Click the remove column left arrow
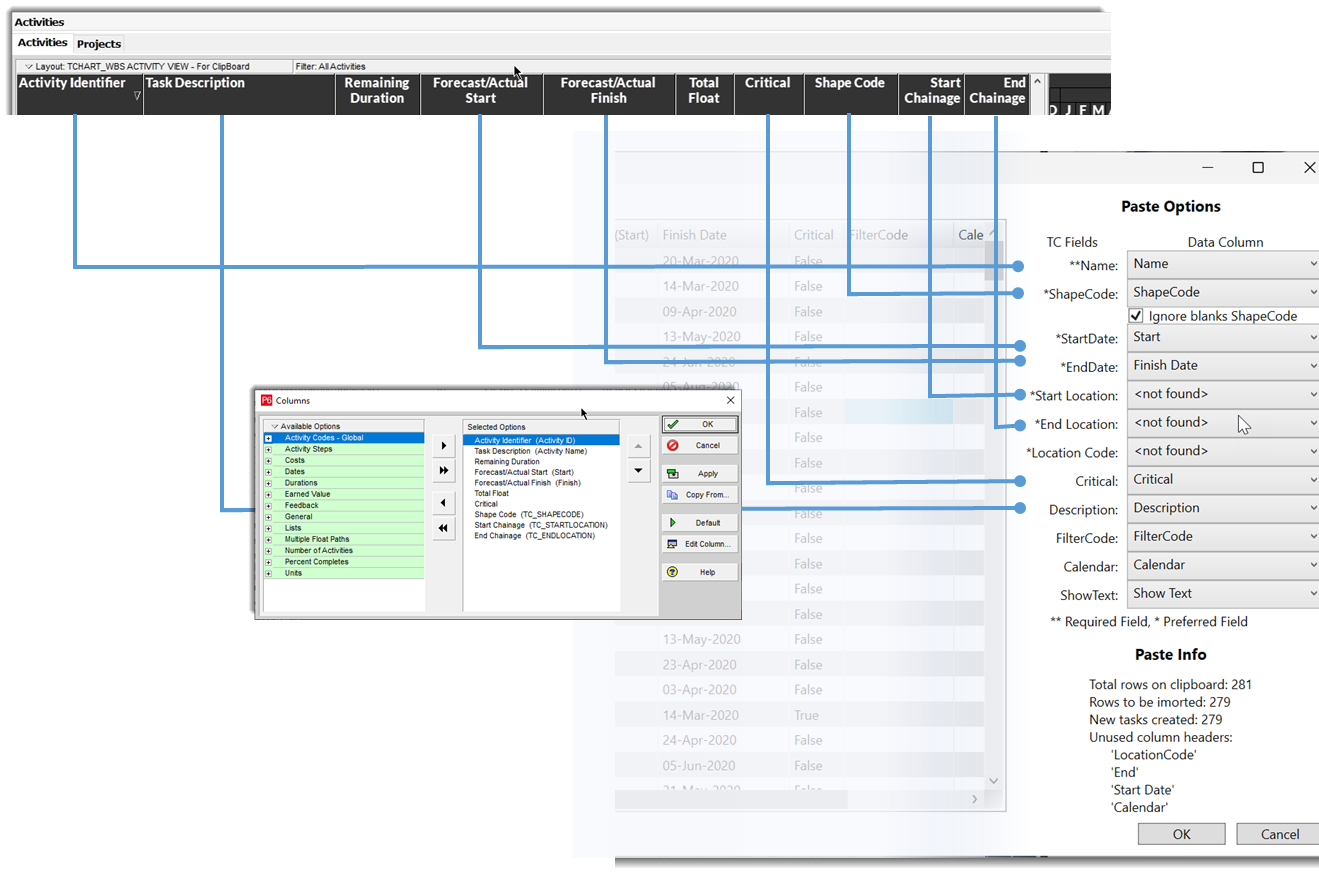 444,503
